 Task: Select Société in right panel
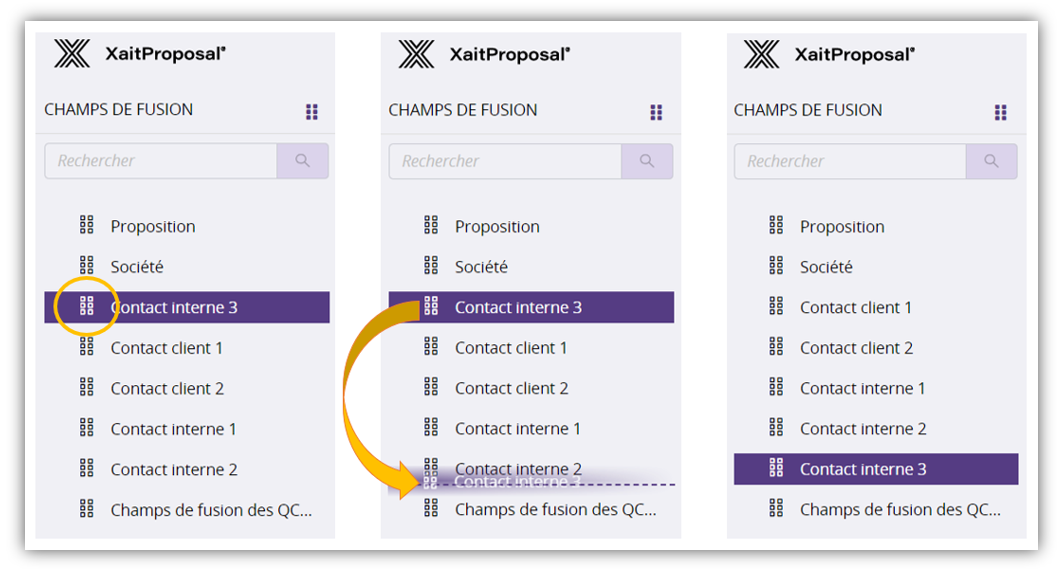click(826, 267)
